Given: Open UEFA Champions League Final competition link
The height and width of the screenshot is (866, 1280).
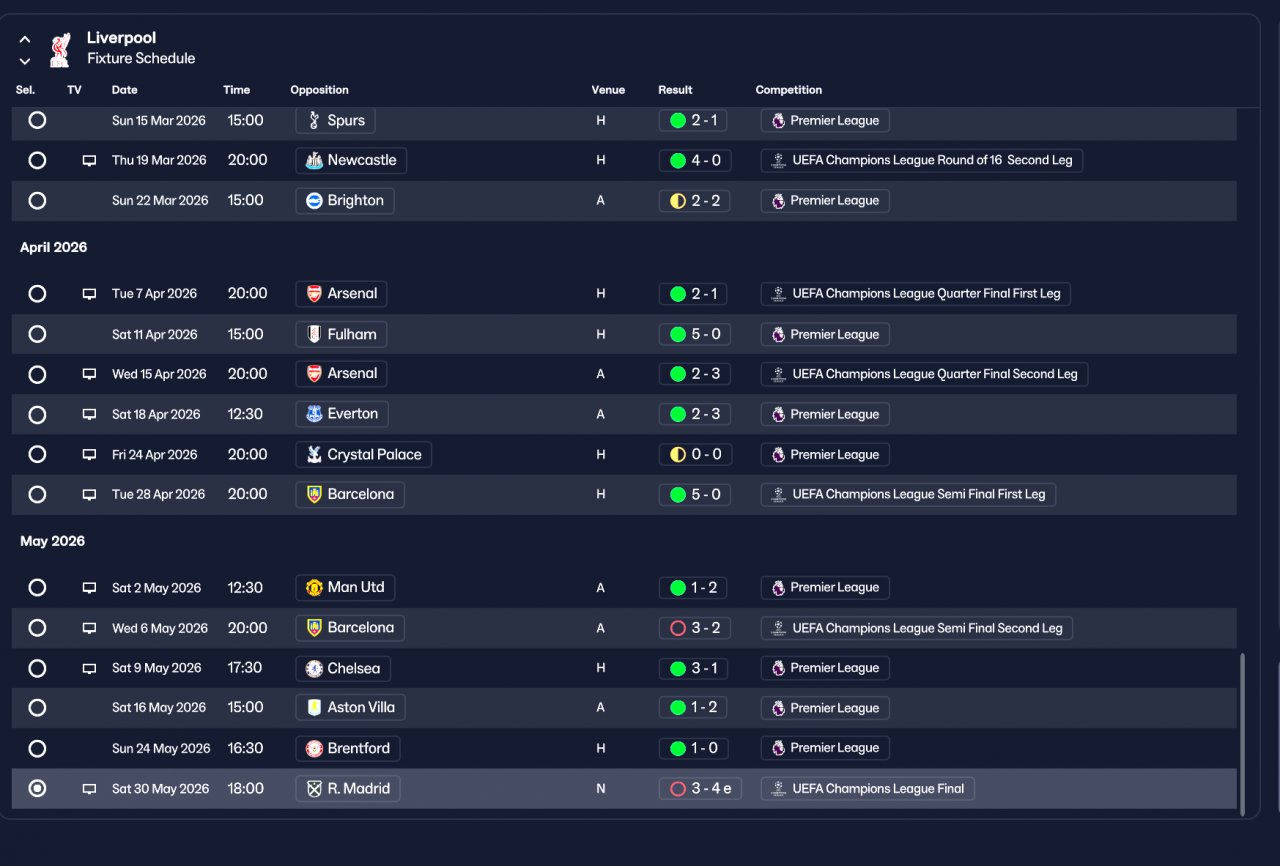Looking at the screenshot, I should click(867, 789).
